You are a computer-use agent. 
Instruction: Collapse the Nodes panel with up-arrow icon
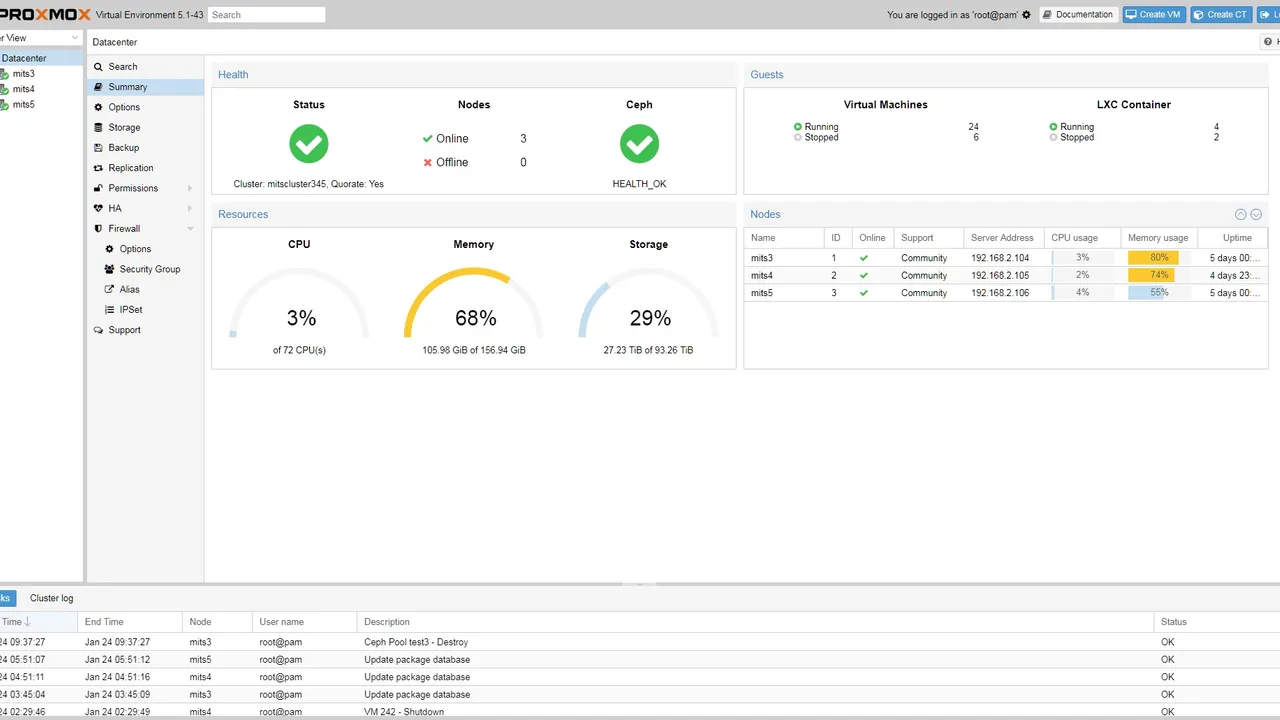(1241, 214)
